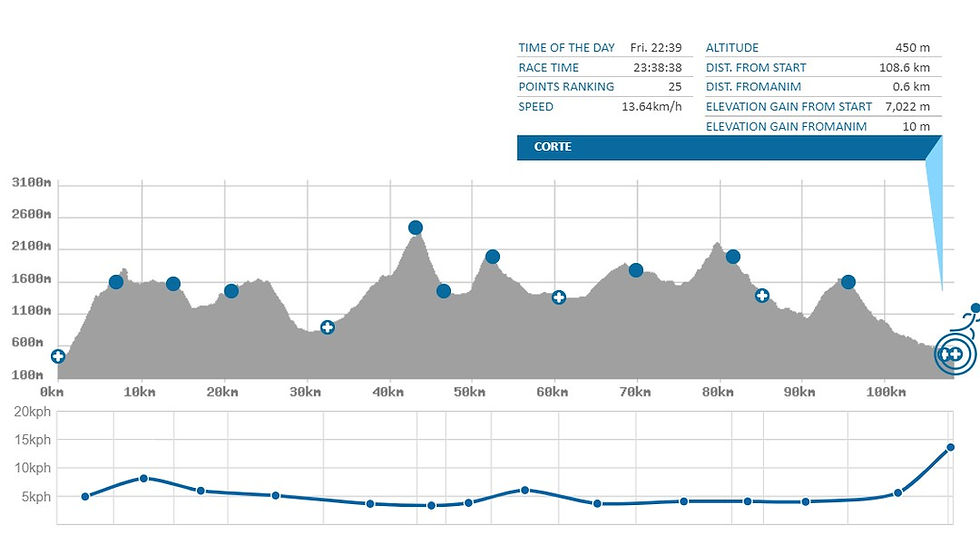Select the checkpoint dot near 95km
The height and width of the screenshot is (535, 980).
point(848,282)
